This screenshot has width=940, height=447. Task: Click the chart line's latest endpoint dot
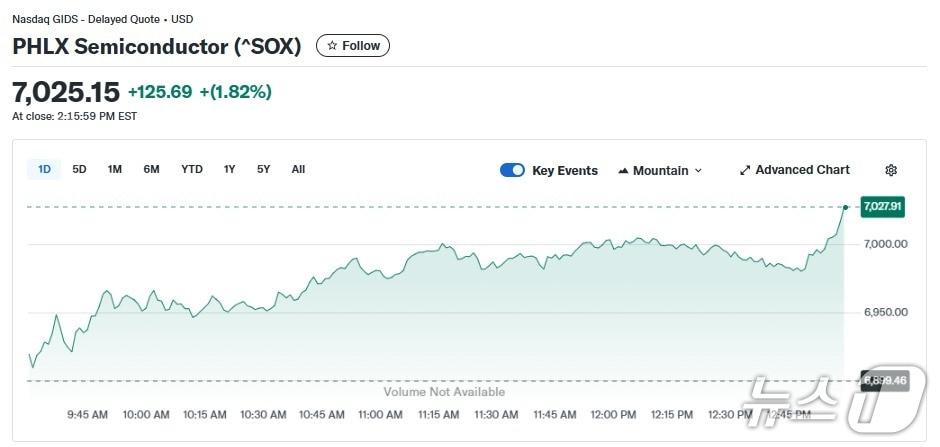(x=845, y=207)
